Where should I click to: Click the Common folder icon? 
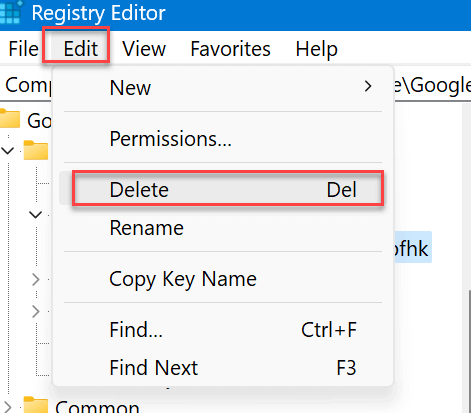click(36, 405)
